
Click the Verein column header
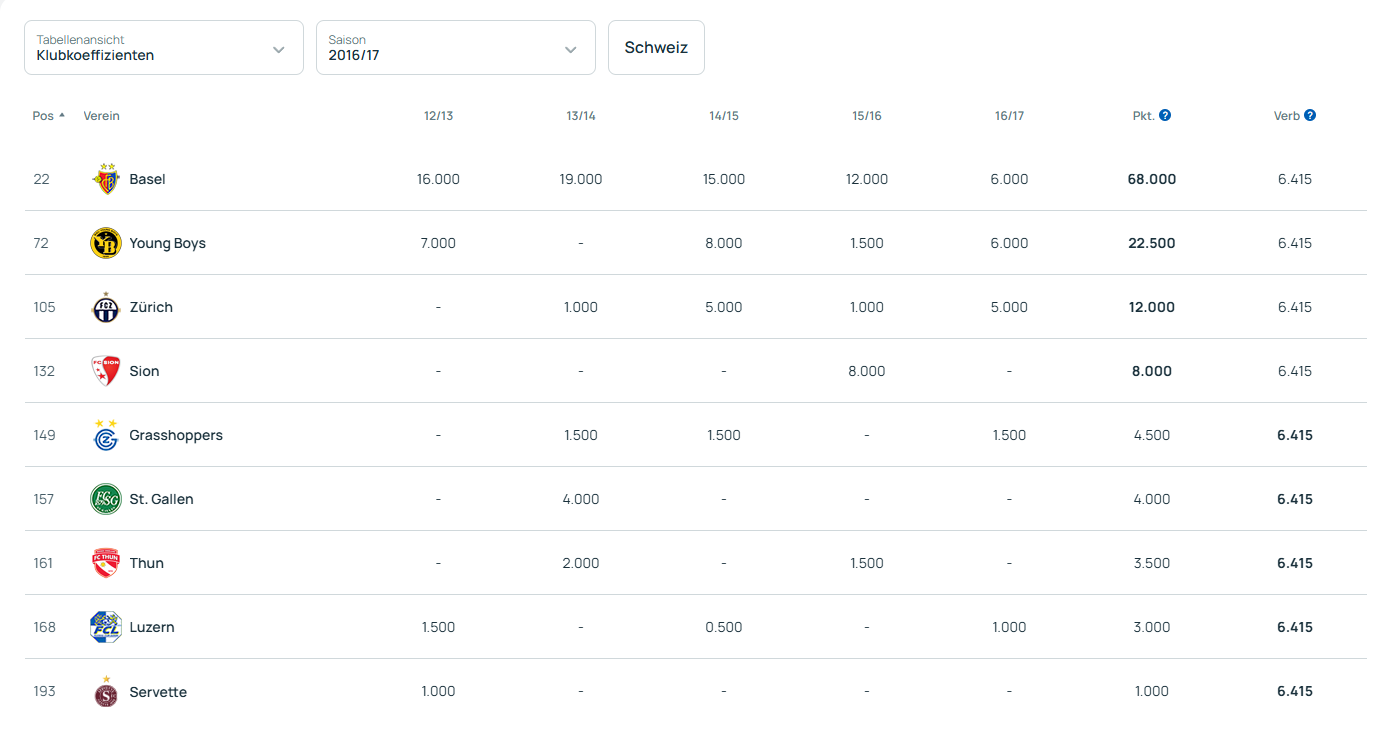pos(101,116)
